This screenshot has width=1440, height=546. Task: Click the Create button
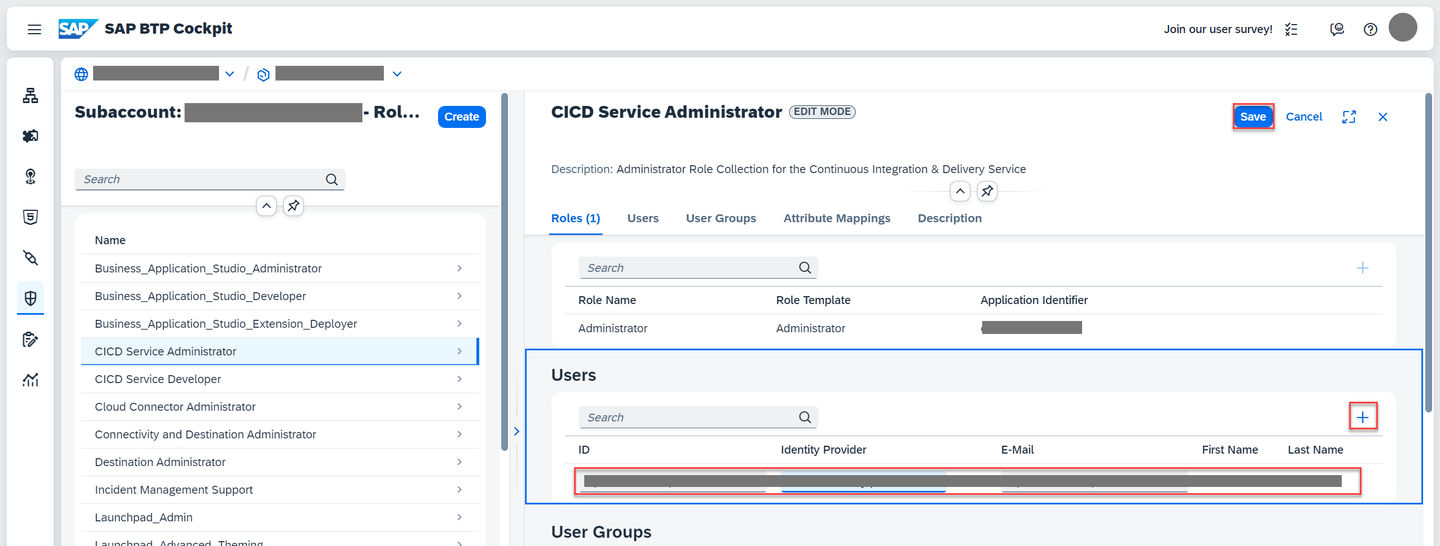pyautogui.click(x=462, y=117)
